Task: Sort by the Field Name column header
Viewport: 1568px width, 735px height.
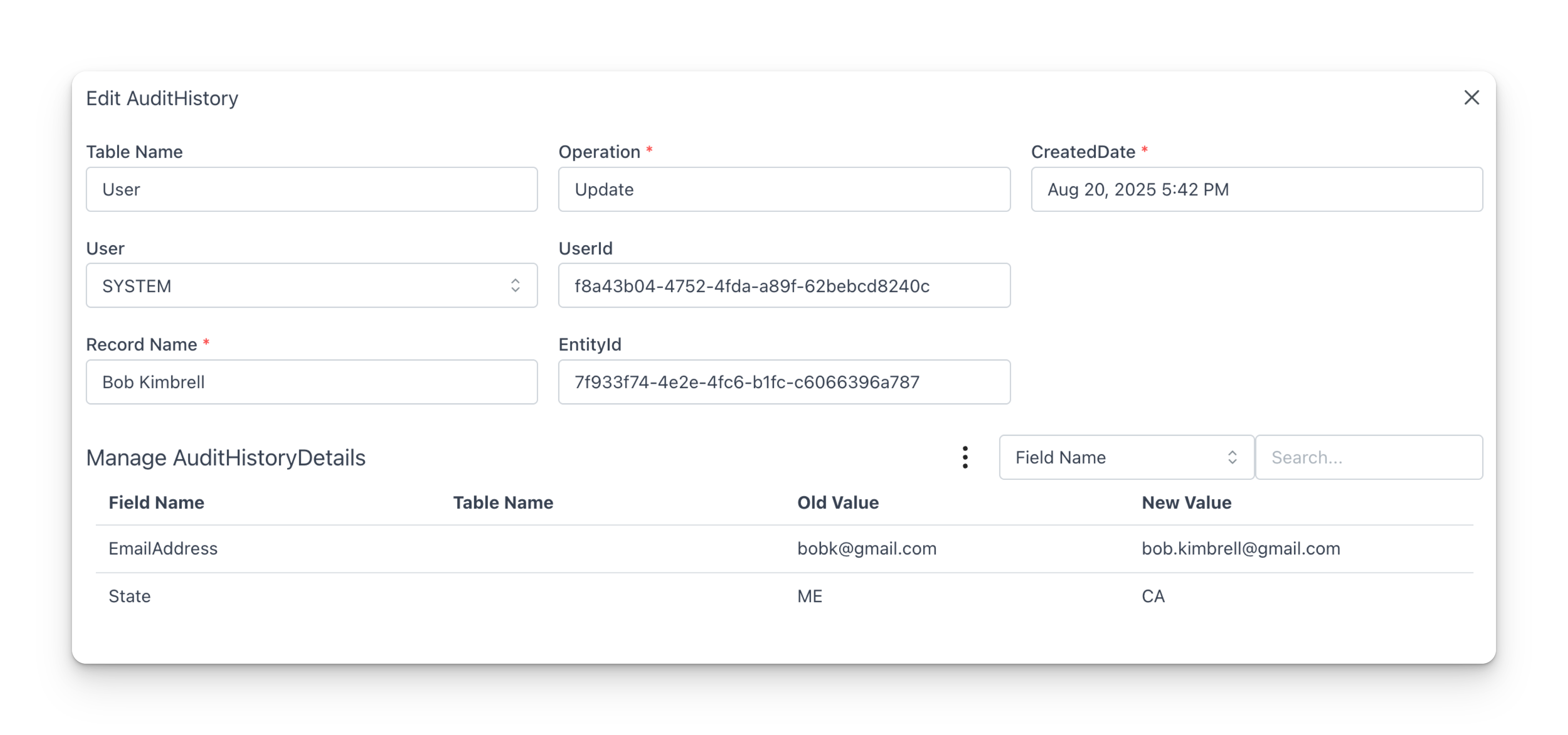Action: coord(156,502)
